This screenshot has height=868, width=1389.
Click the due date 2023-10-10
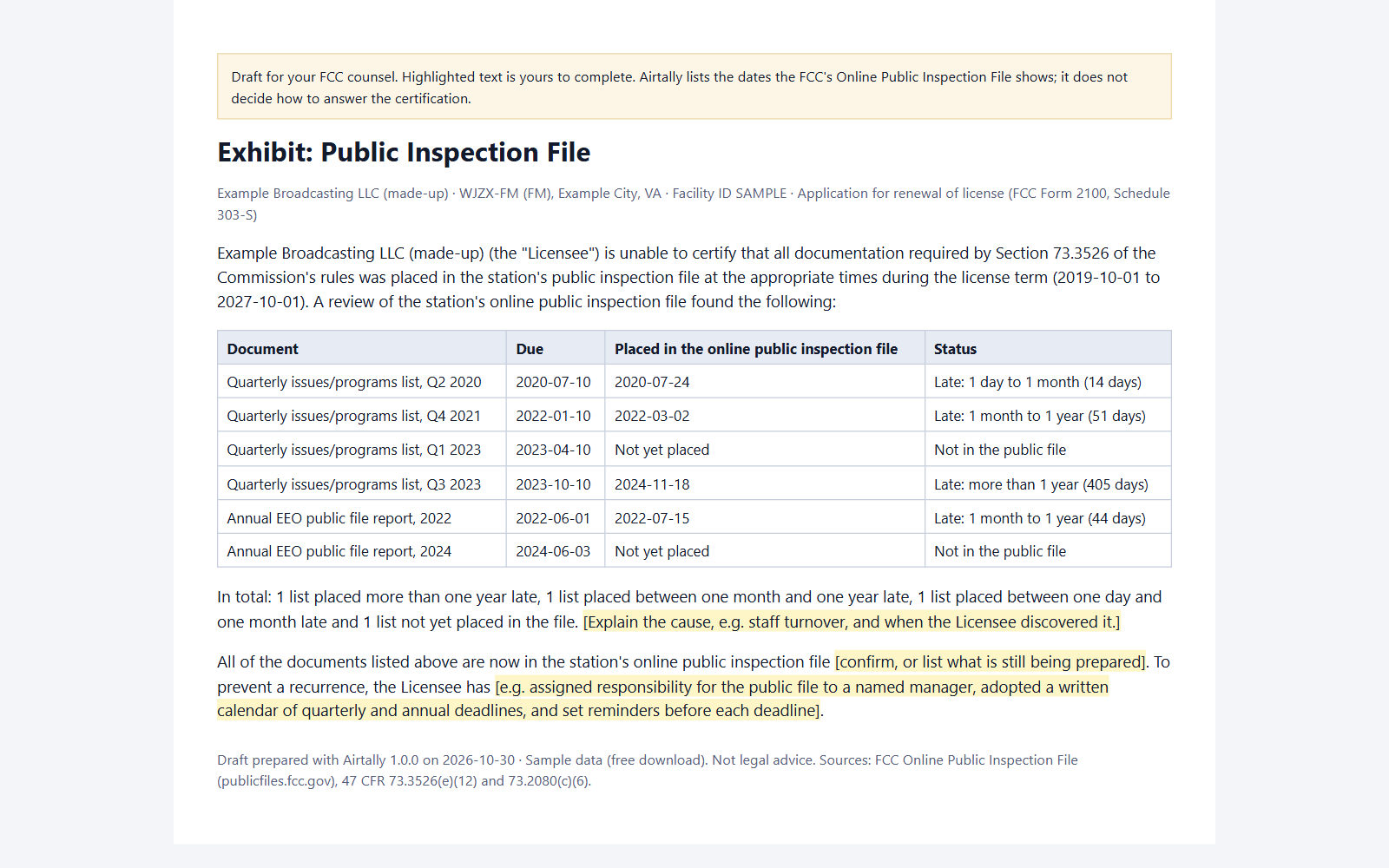[x=553, y=484]
